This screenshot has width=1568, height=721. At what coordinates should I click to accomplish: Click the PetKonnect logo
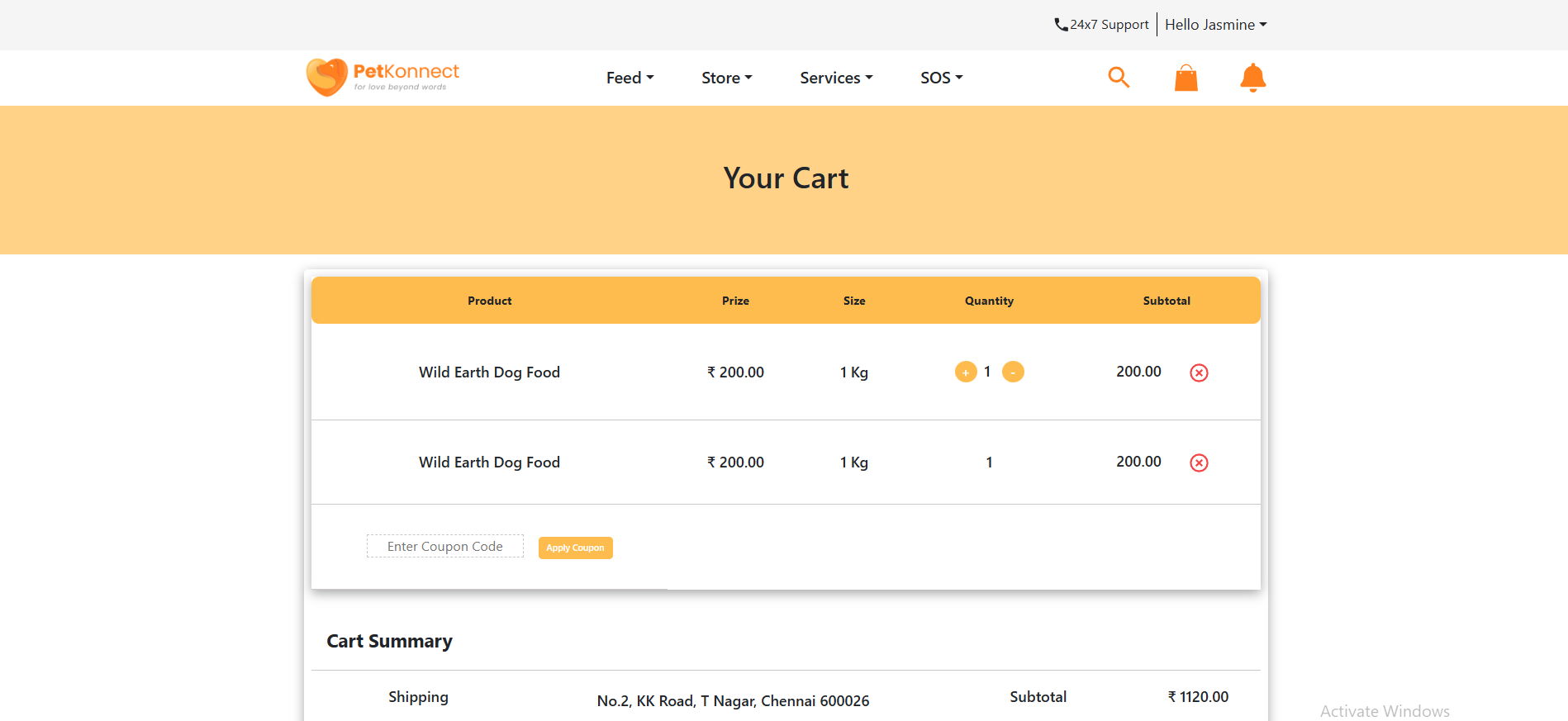click(382, 78)
